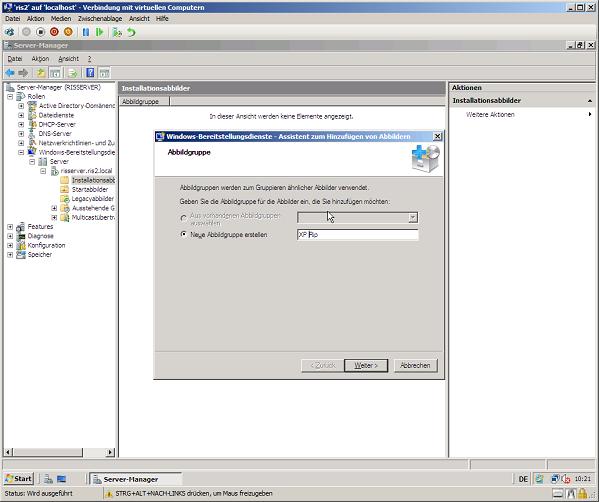
Task: Expand the Multicastübertragungen node
Action: click(54, 217)
